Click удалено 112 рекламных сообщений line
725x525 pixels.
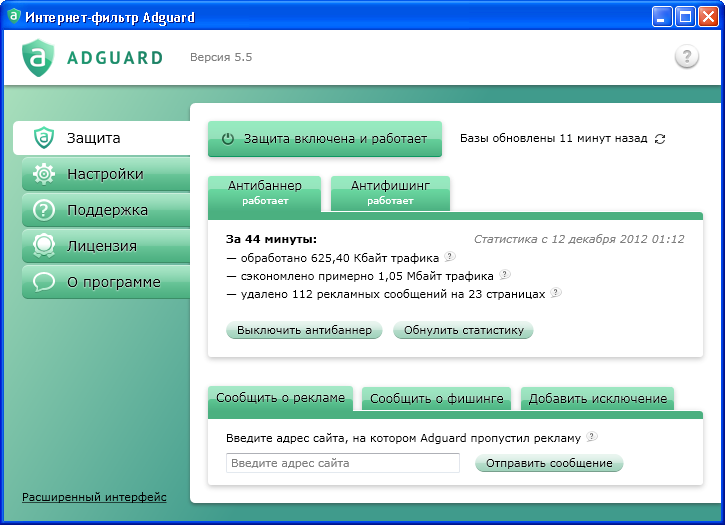[x=386, y=294]
